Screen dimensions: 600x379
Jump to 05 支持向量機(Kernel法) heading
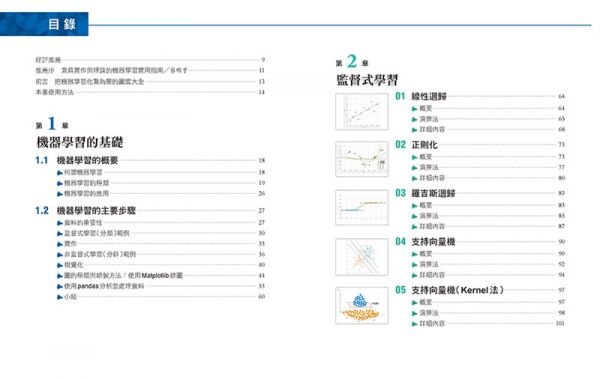coord(449,290)
